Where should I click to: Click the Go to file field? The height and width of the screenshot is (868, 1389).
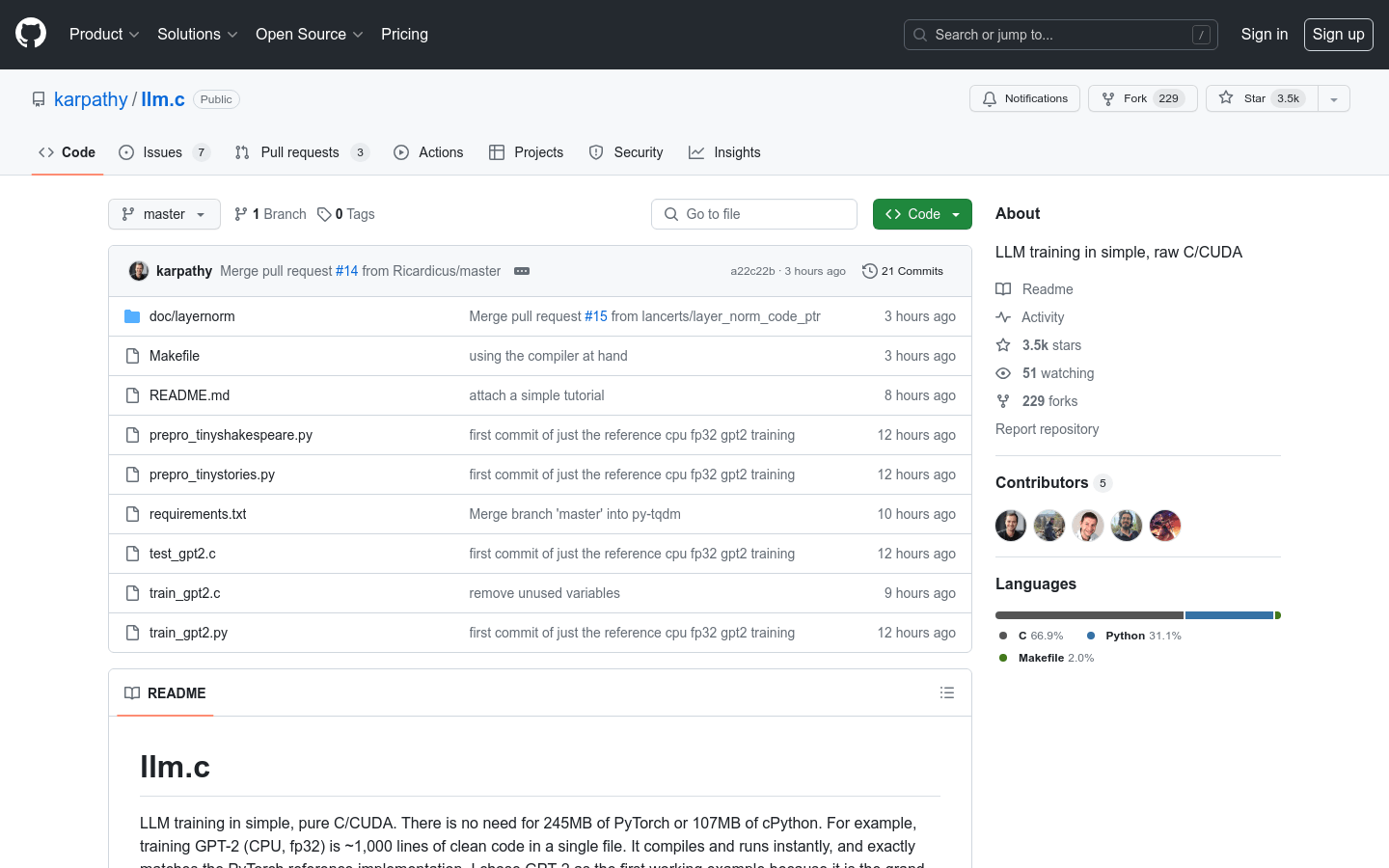[x=754, y=214]
